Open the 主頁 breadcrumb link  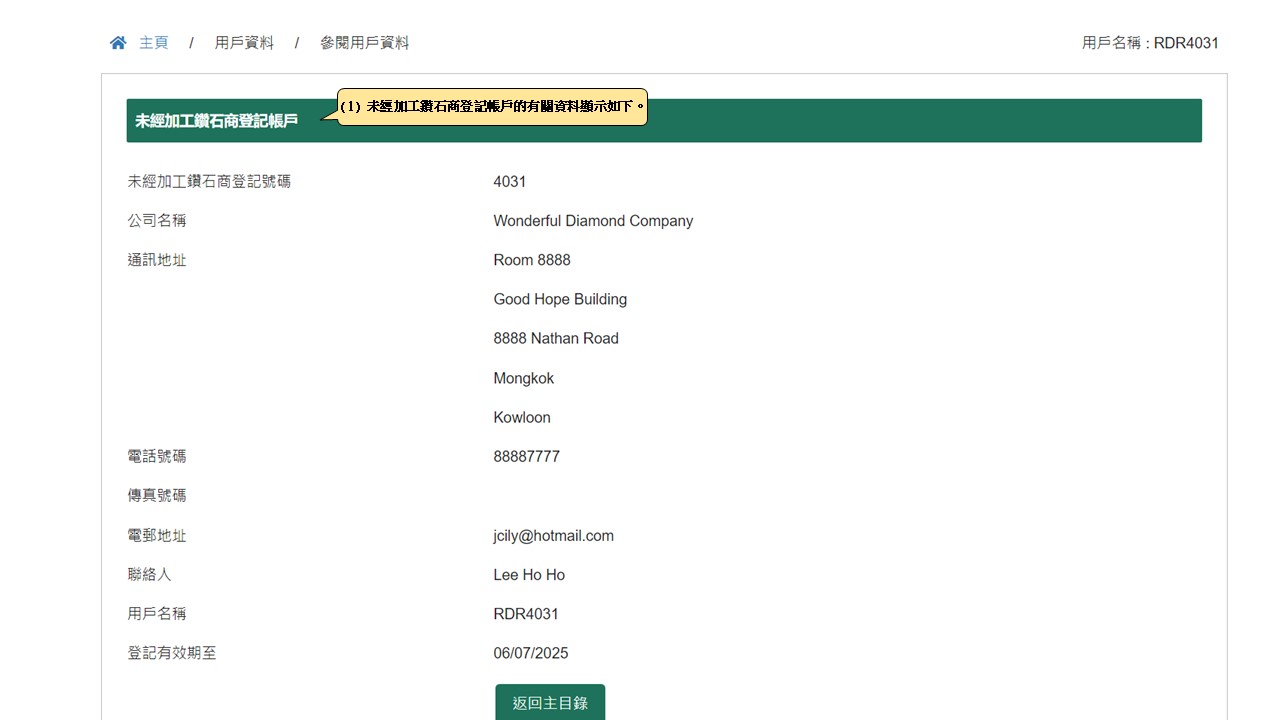pyautogui.click(x=153, y=43)
